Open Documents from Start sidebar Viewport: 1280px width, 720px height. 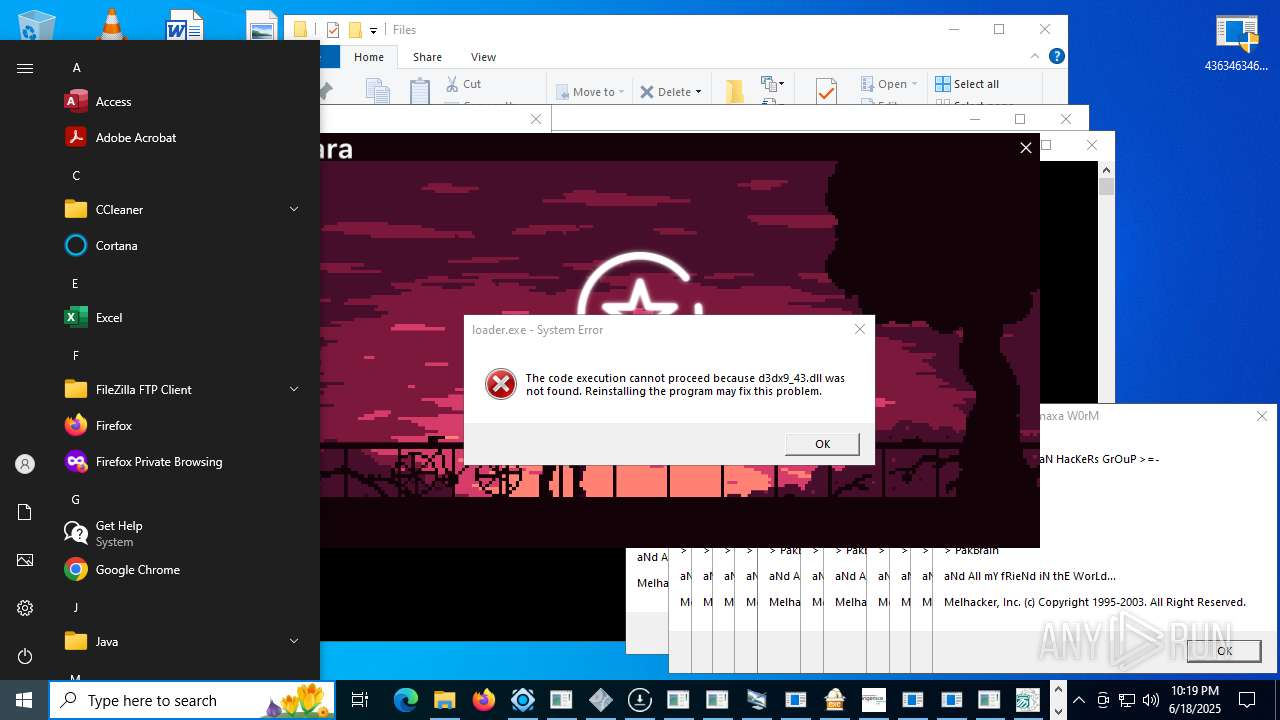[25, 512]
